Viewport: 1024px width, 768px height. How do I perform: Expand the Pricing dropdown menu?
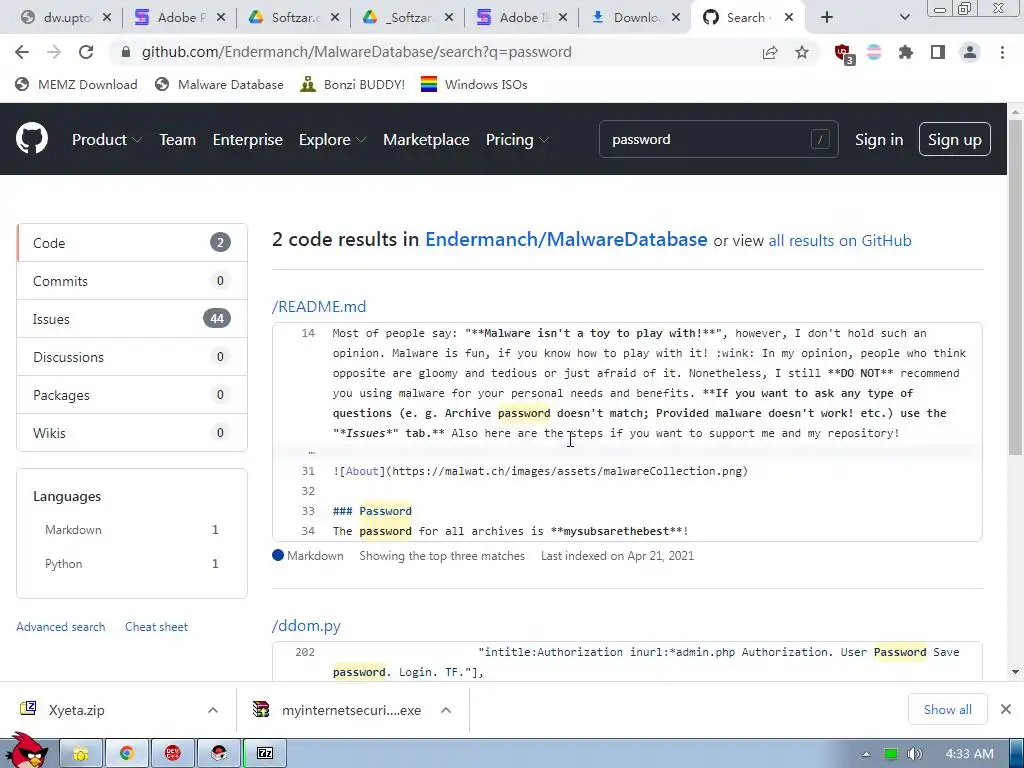(x=517, y=140)
